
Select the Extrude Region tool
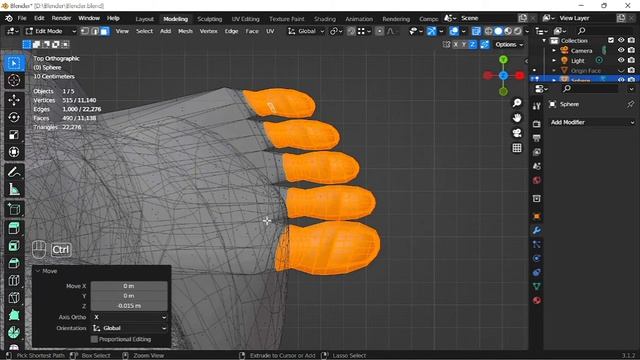(x=14, y=229)
